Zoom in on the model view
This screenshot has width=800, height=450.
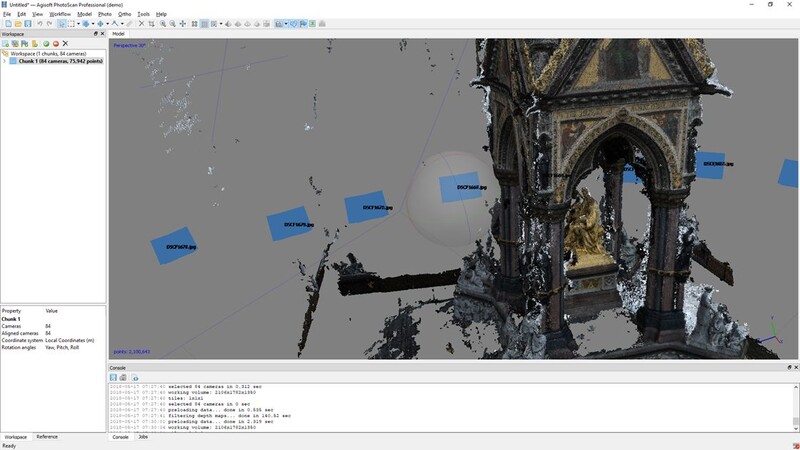[x=163, y=23]
